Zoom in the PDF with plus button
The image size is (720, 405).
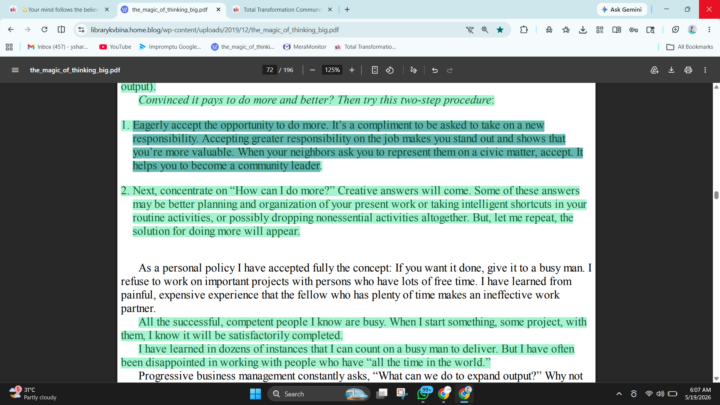(352, 70)
